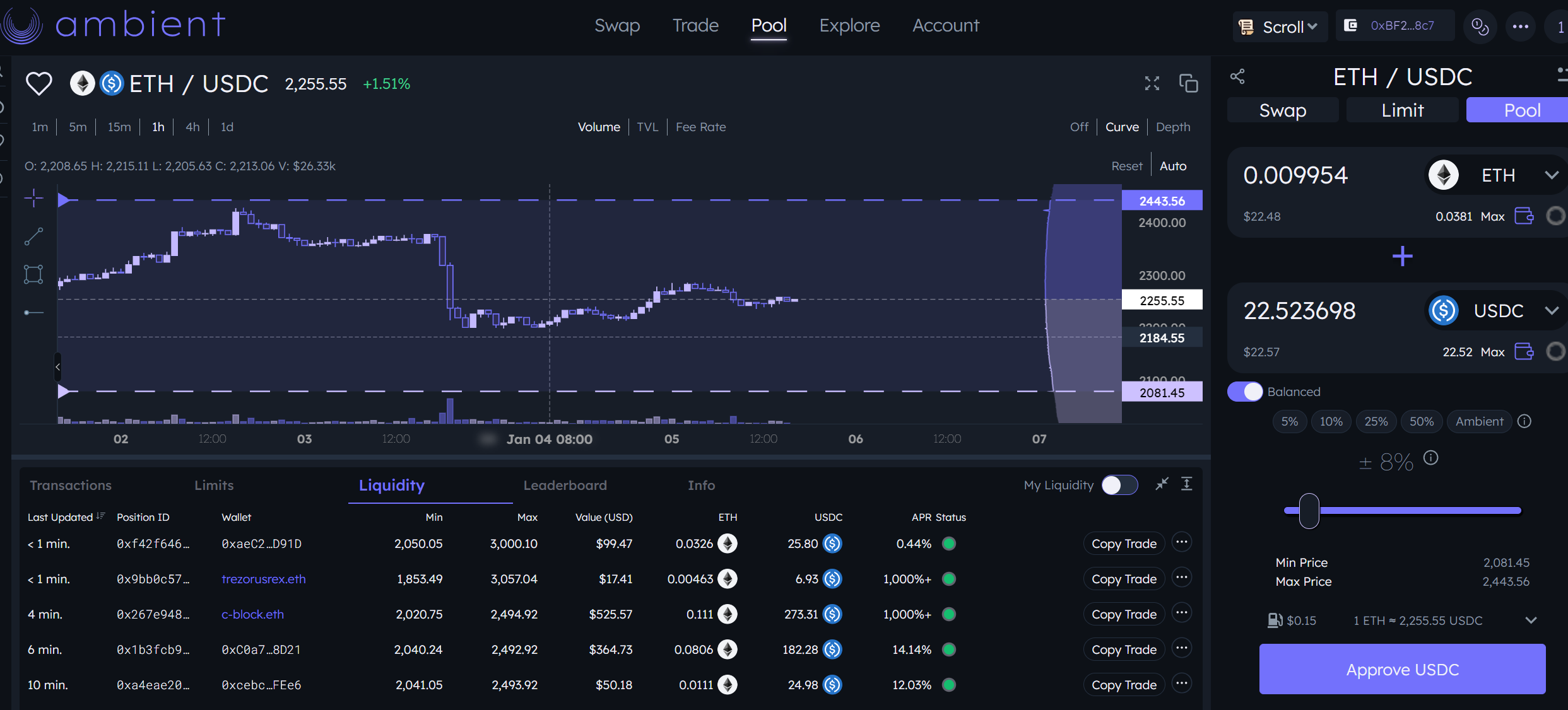The width and height of the screenshot is (1568, 710).
Task: Expand the gas and price details
Action: tap(1530, 620)
